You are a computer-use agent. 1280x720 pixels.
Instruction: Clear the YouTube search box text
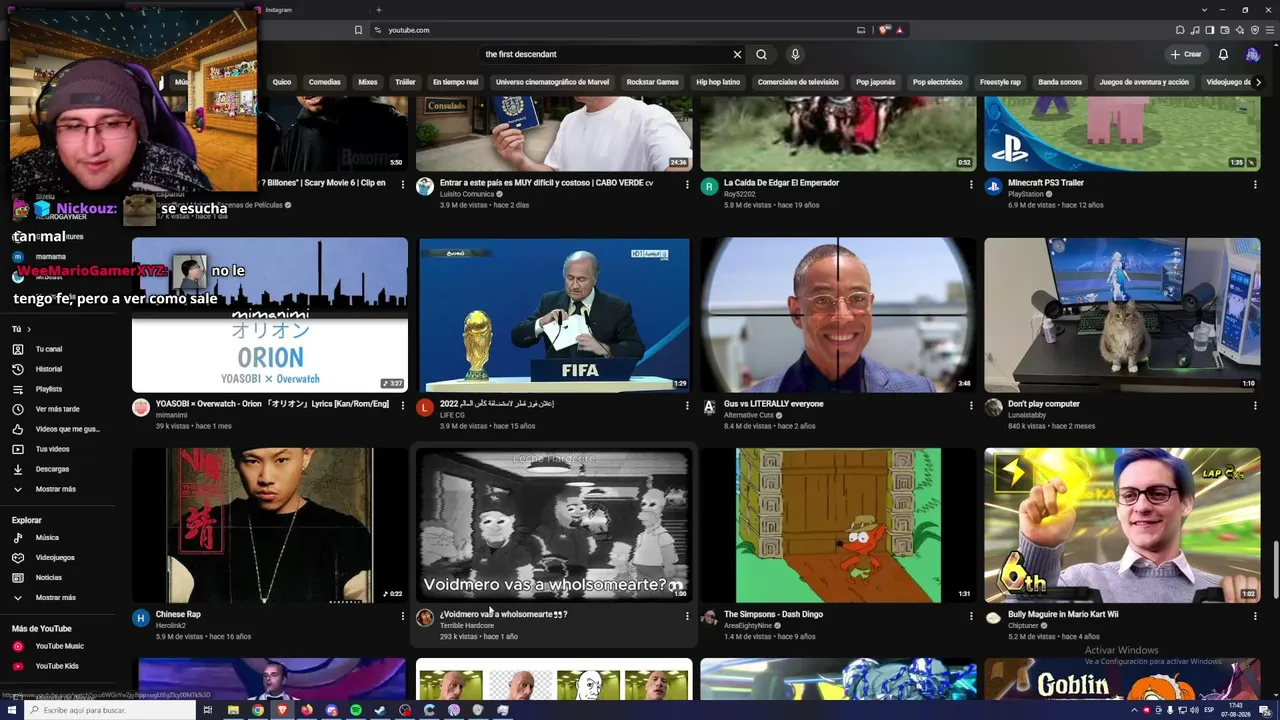pyautogui.click(x=738, y=54)
